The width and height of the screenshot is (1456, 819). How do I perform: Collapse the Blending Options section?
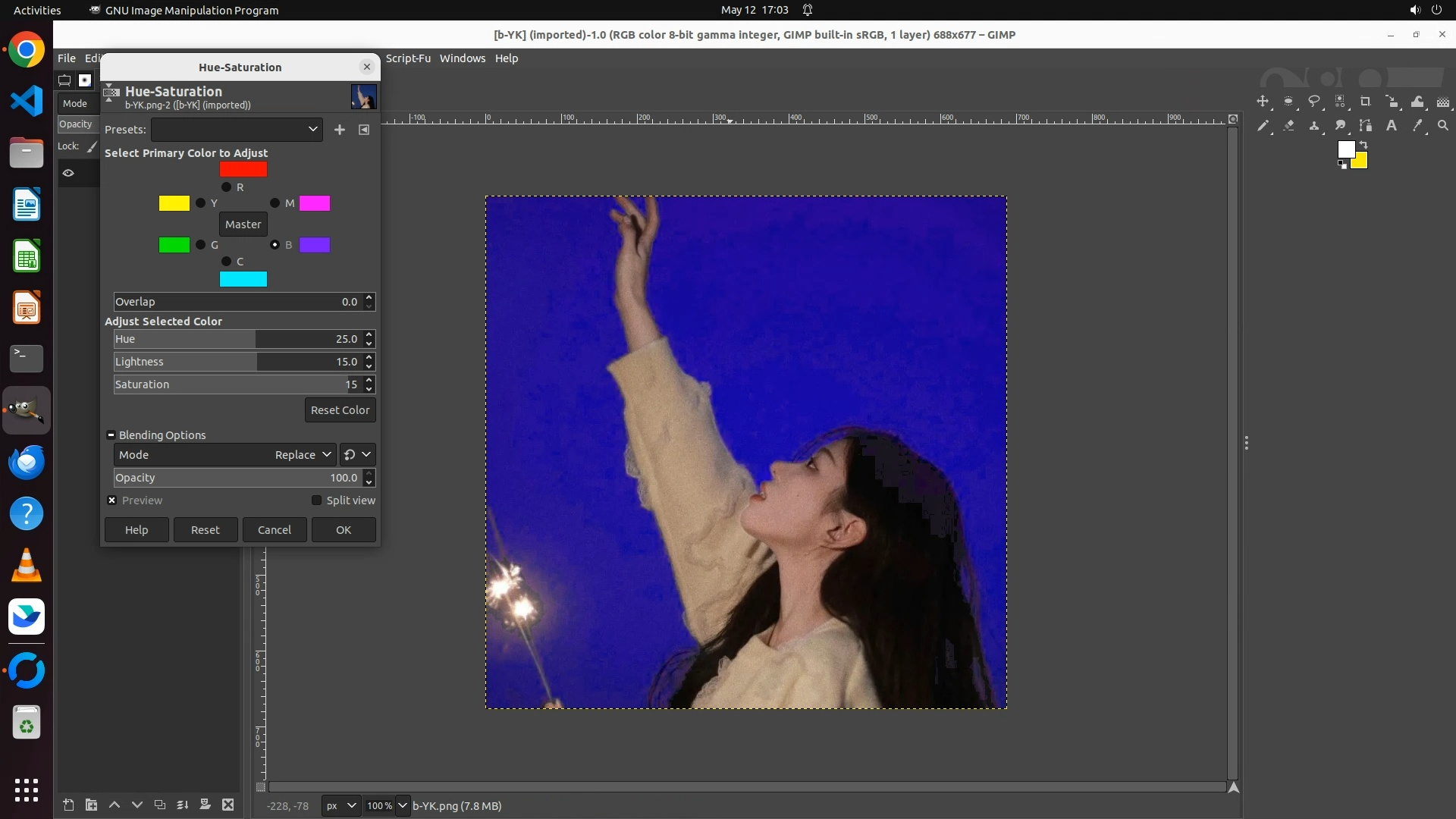[x=111, y=435]
